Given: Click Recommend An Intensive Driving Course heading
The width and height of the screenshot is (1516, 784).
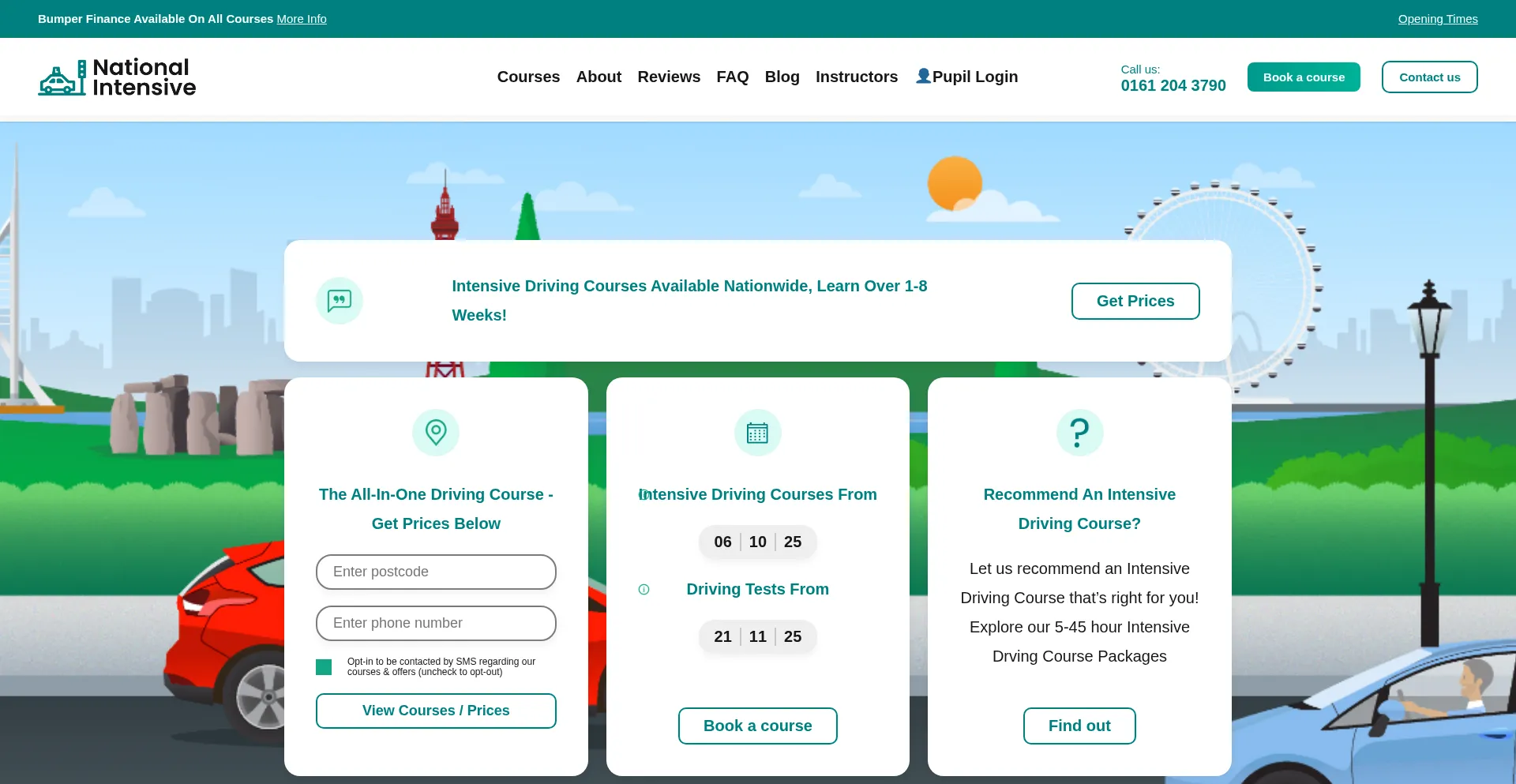Looking at the screenshot, I should (x=1079, y=509).
